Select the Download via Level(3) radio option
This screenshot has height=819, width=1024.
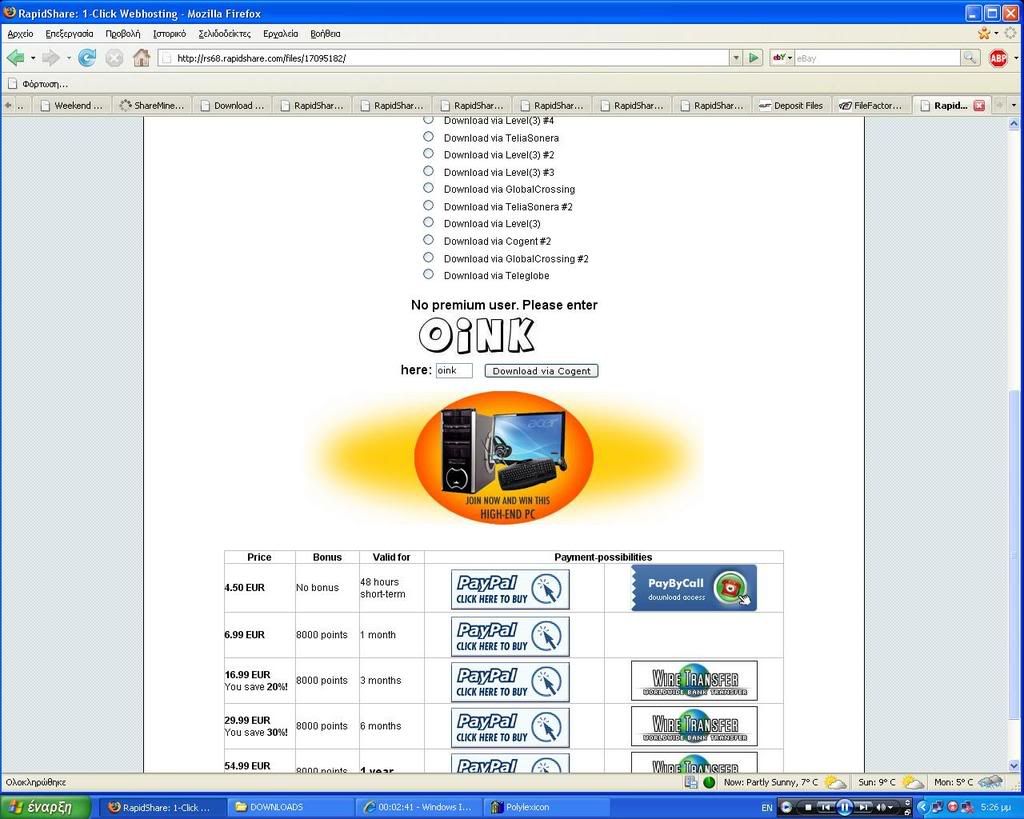pos(428,223)
